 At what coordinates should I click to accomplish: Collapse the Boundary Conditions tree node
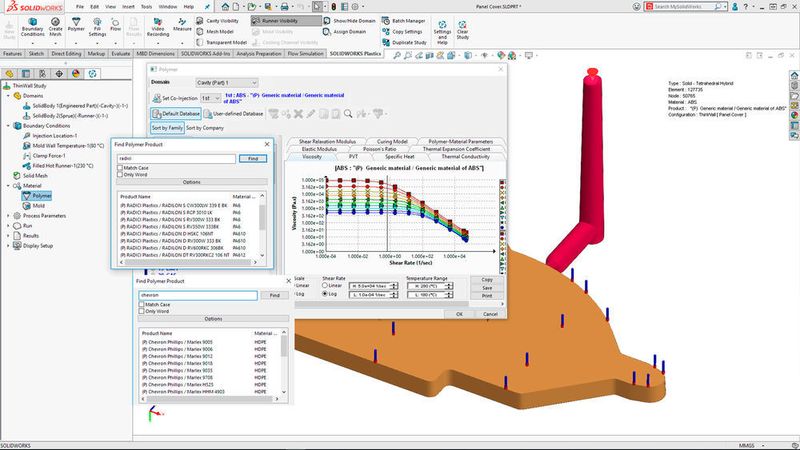click(x=8, y=126)
